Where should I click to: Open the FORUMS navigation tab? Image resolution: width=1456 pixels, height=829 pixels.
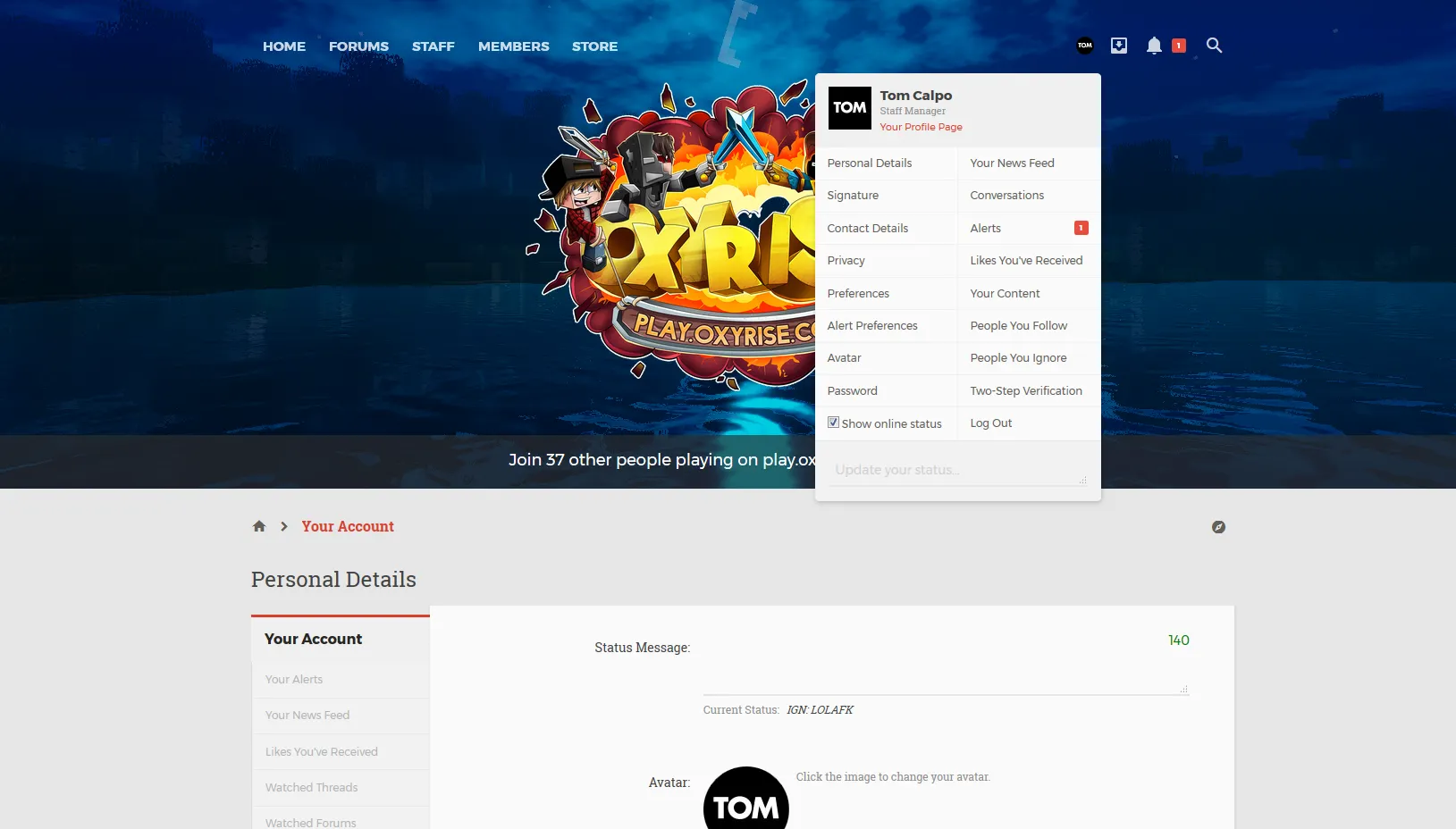pos(358,46)
